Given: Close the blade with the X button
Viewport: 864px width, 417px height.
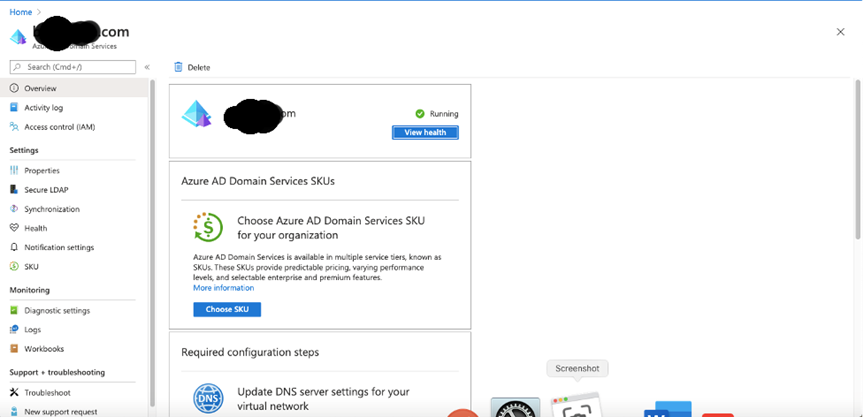Looking at the screenshot, I should [x=840, y=32].
